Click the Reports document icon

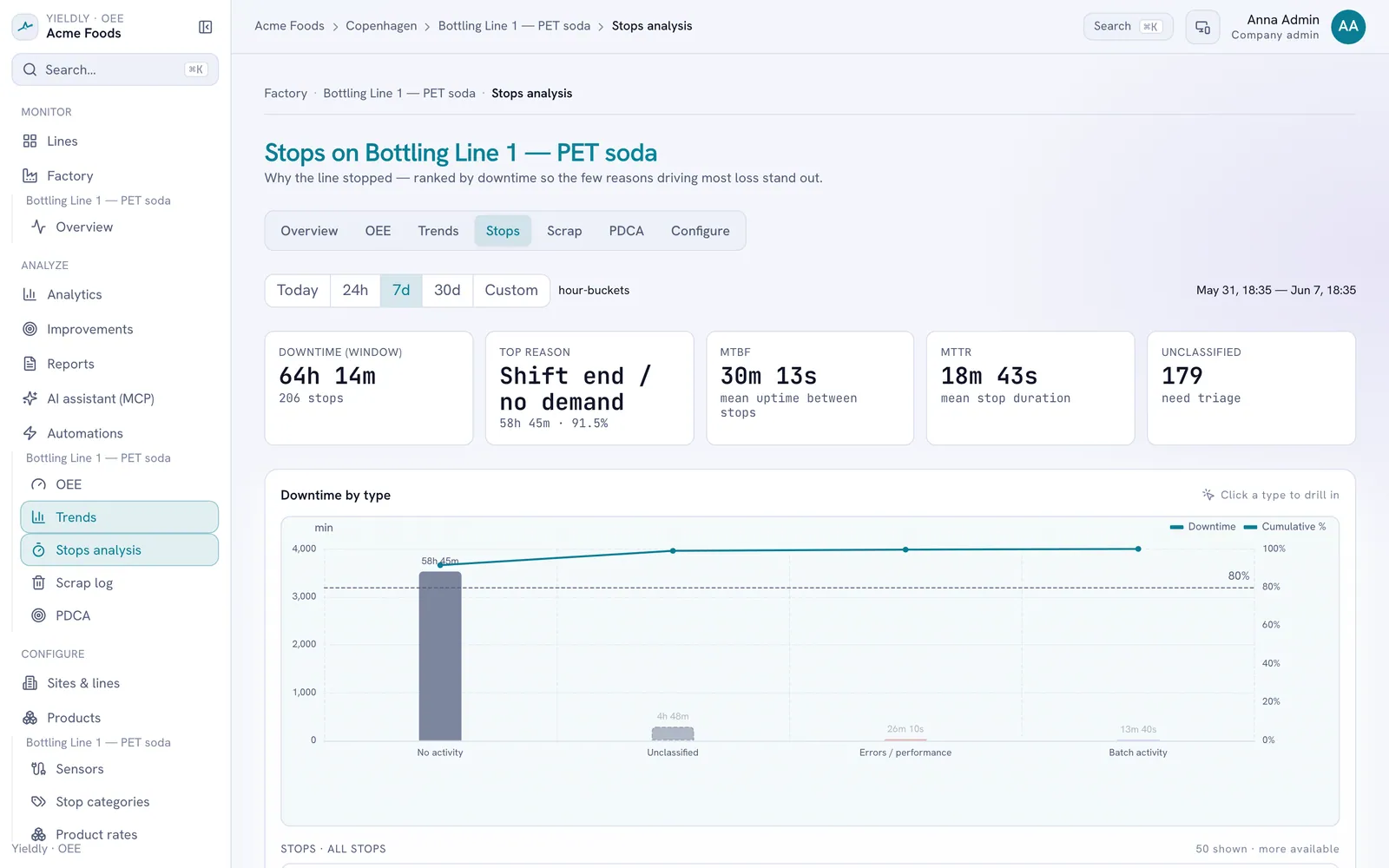[30, 364]
